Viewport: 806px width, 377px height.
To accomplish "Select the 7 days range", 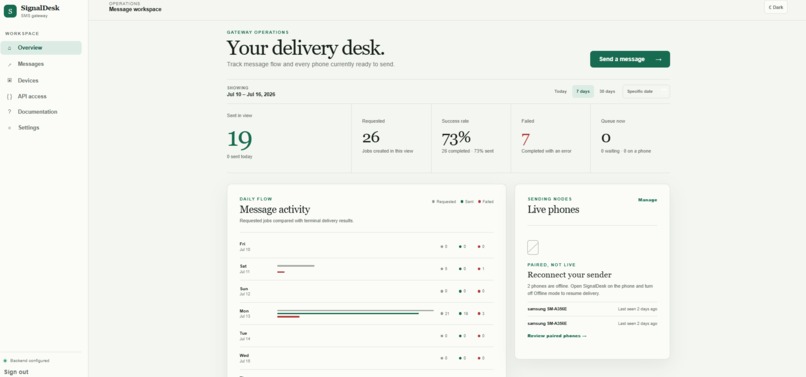I will 583,92.
